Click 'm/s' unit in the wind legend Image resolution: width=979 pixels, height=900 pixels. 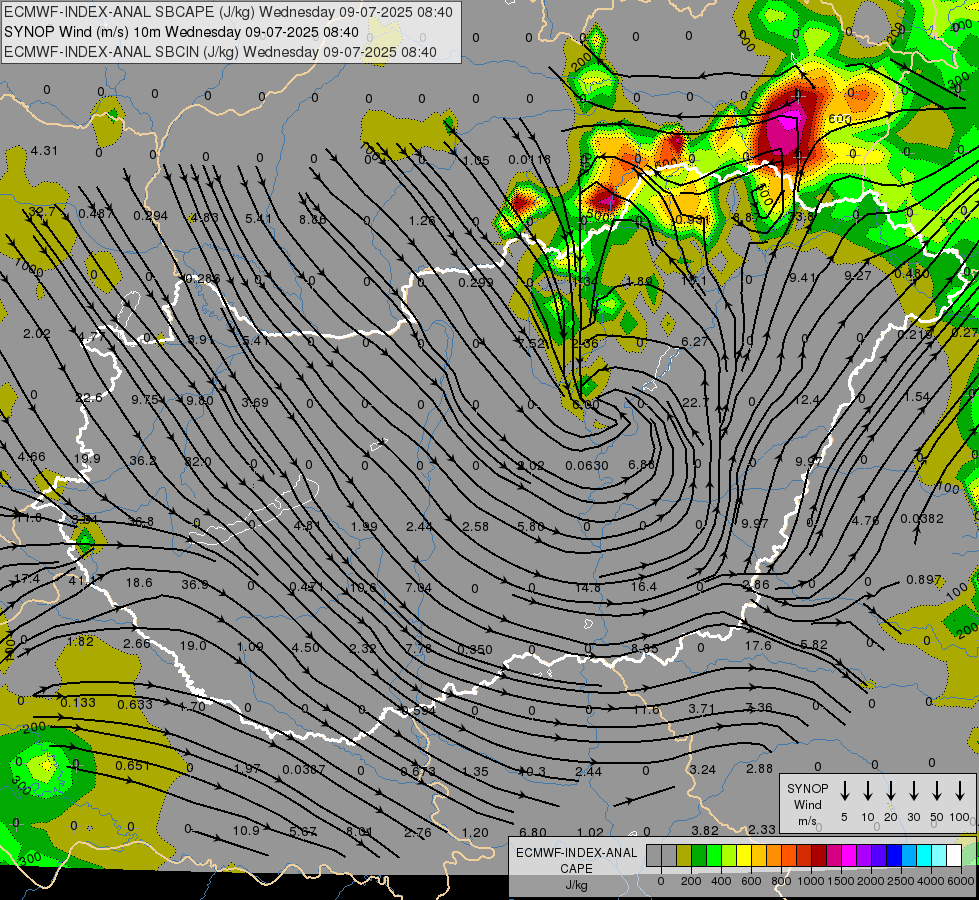[x=807, y=821]
